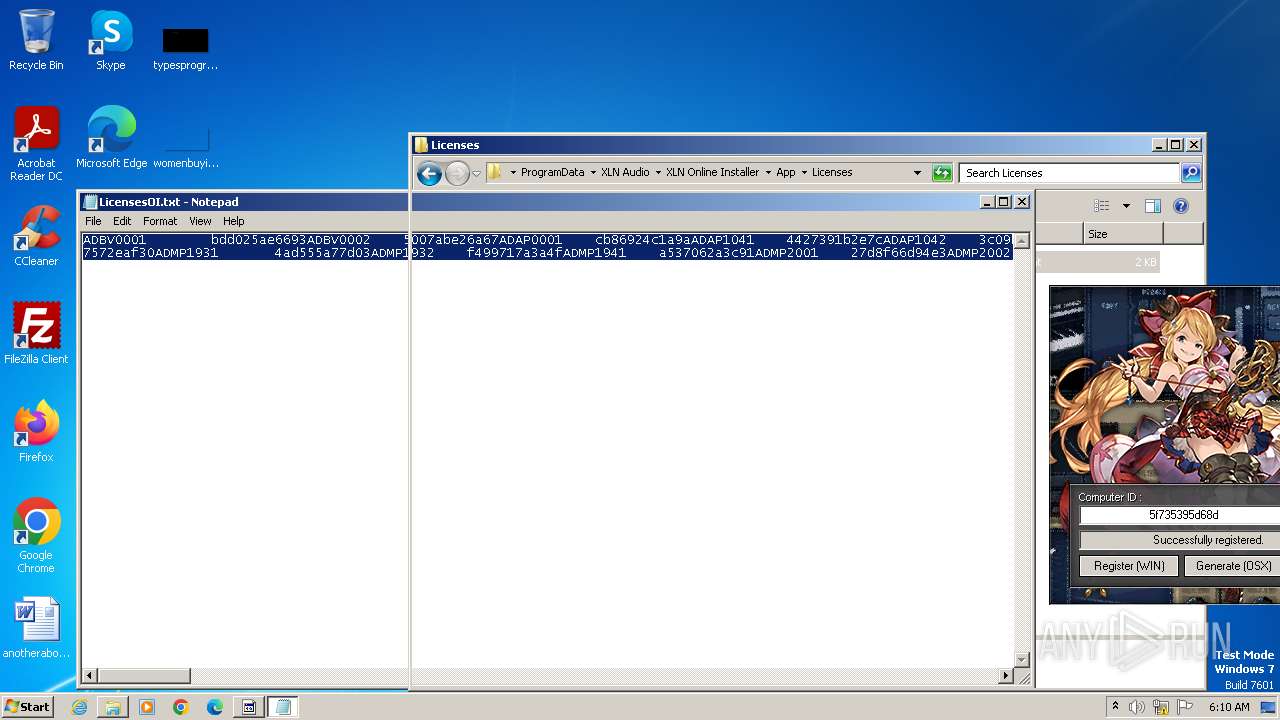Screen dimensions: 1280x720
Task: Click the Computer ID field
Action: [x=1180, y=516]
